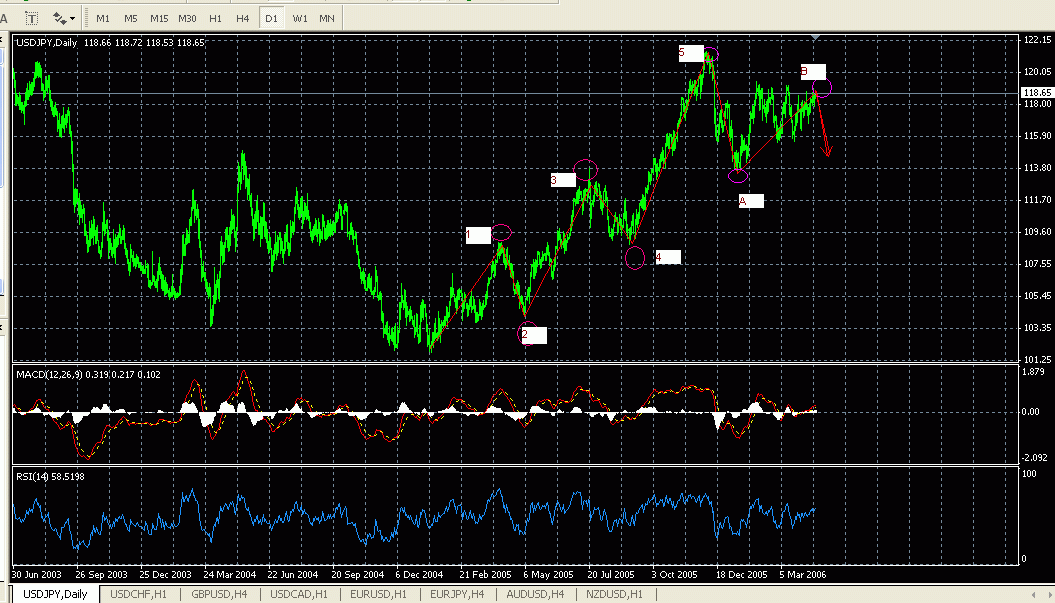Select the M15 timeframe button
The image size is (1055, 603).
pyautogui.click(x=158, y=18)
